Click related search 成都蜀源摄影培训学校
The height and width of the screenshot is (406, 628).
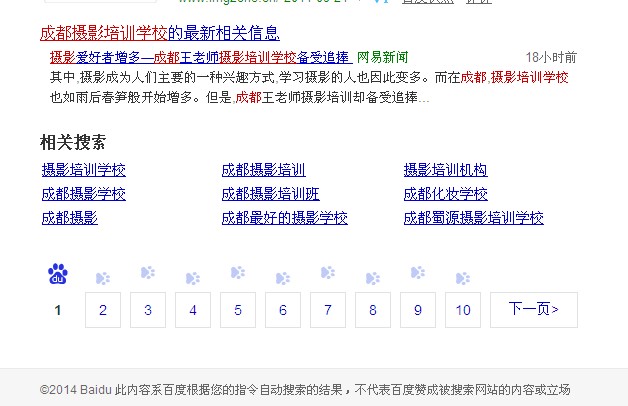click(473, 218)
